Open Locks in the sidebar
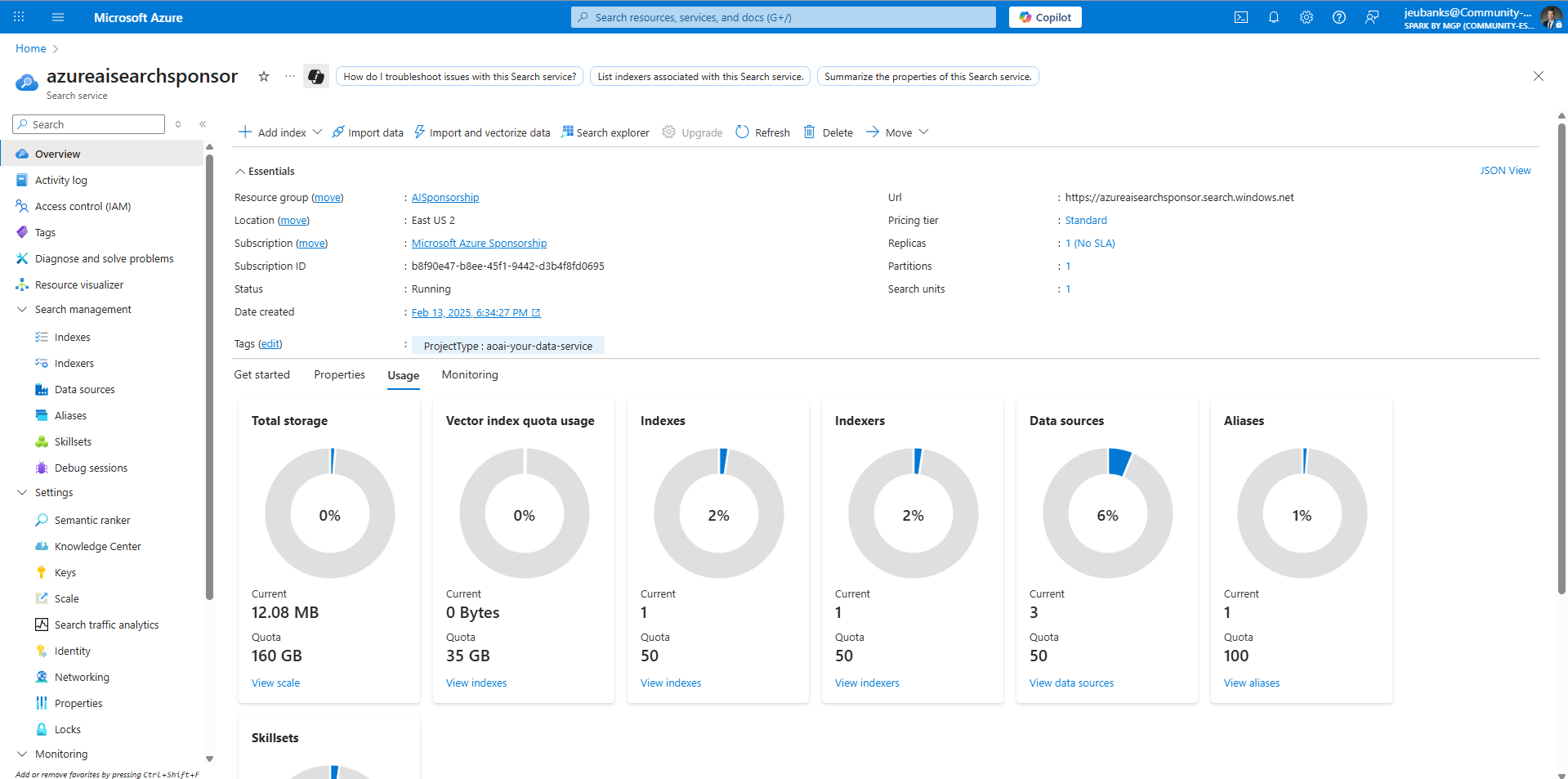The width and height of the screenshot is (1568, 779). pyautogui.click(x=68, y=729)
